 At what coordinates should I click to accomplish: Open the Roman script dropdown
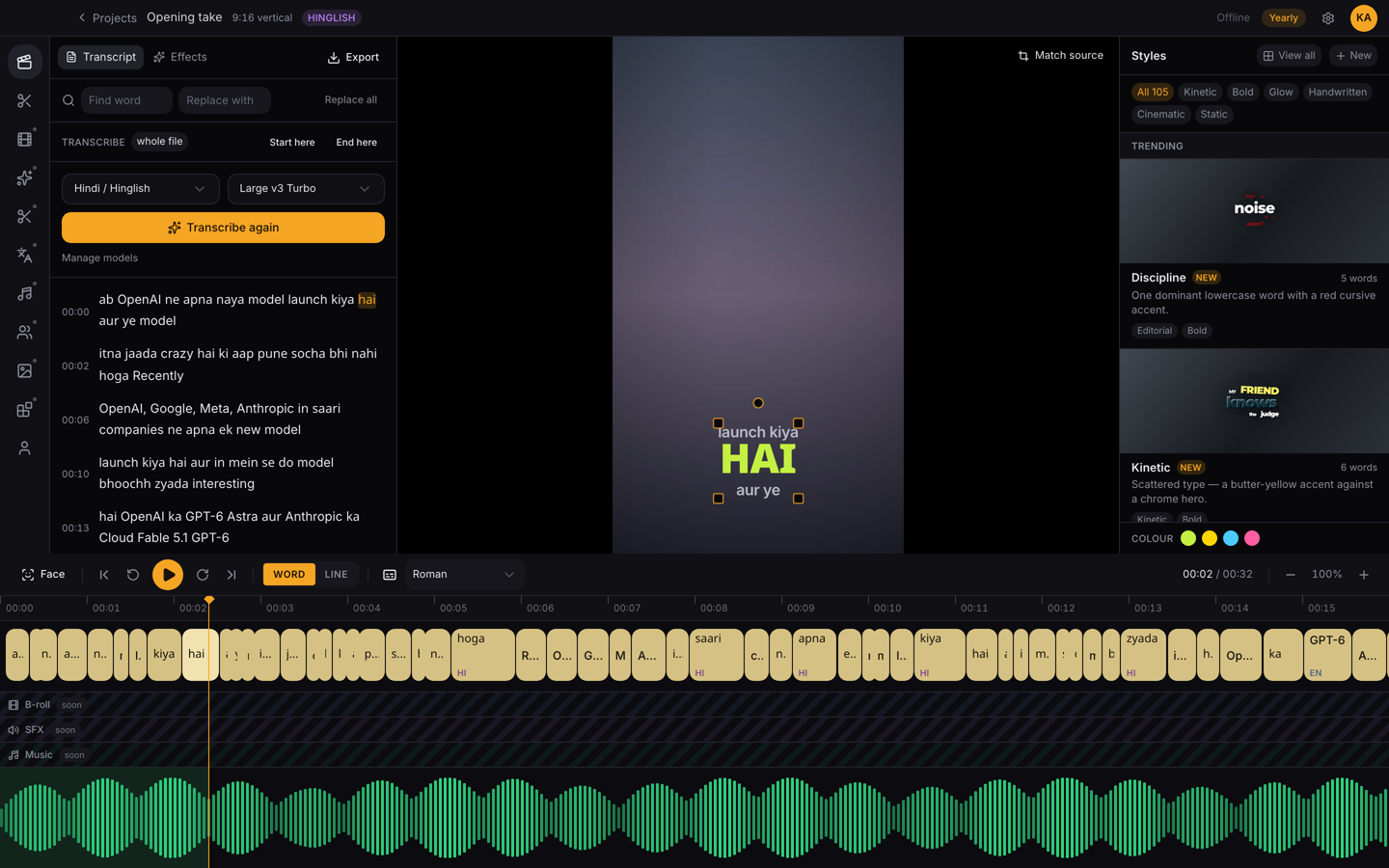point(464,575)
